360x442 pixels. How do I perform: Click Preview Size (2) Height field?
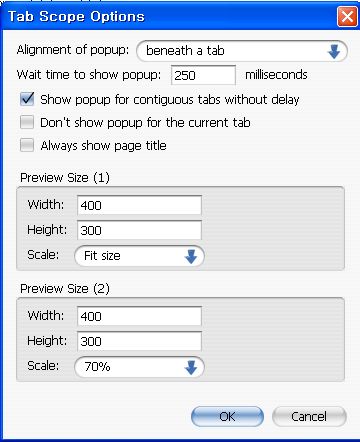click(139, 341)
